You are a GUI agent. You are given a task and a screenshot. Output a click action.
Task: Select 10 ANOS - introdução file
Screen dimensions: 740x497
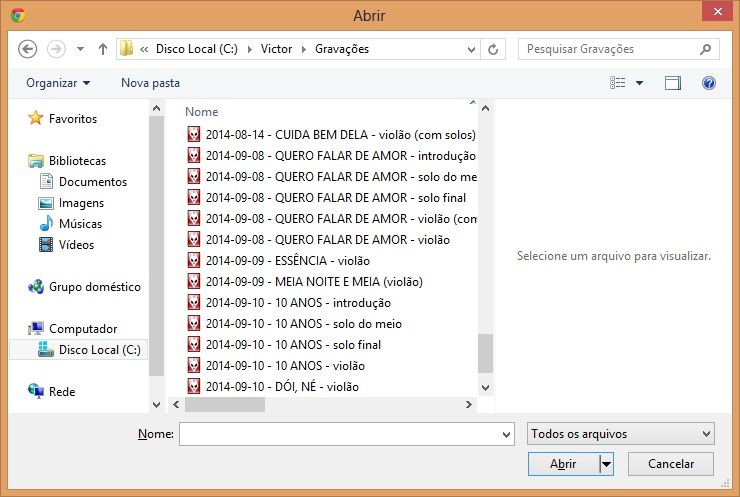click(x=289, y=303)
